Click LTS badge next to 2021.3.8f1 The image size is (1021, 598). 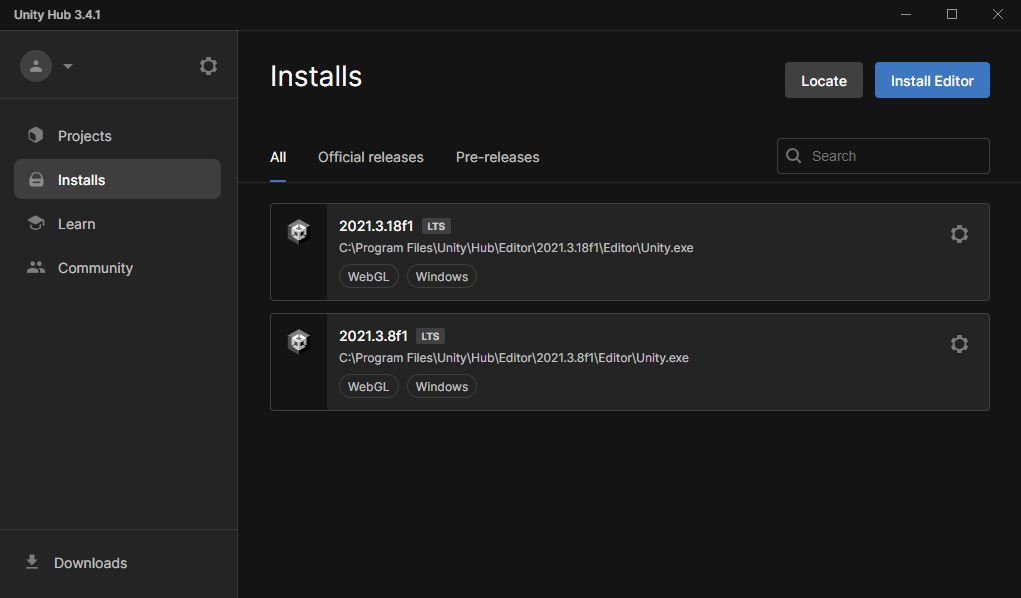pos(430,336)
